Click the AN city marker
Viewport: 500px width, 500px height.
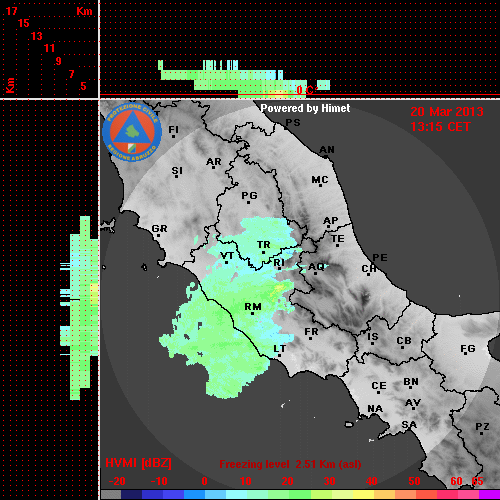pos(326,156)
